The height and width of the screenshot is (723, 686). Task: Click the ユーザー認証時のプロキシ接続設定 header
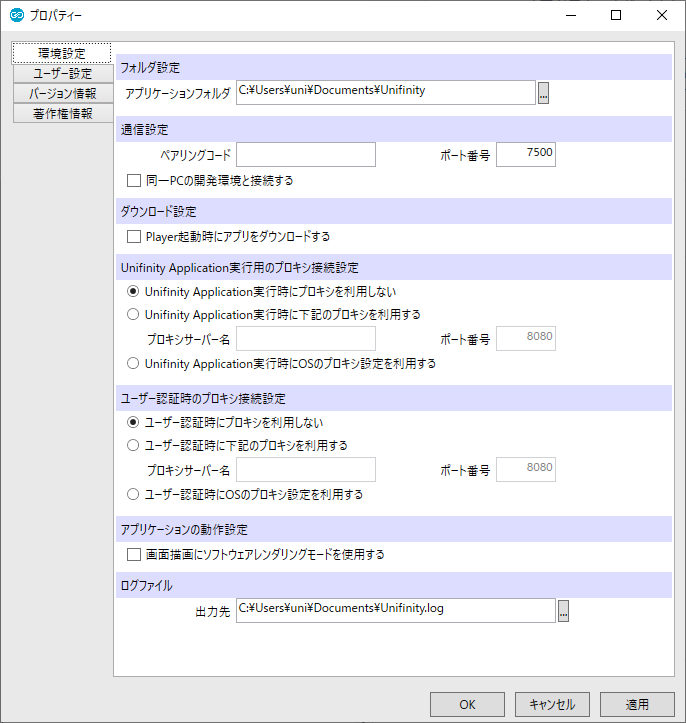[394, 398]
